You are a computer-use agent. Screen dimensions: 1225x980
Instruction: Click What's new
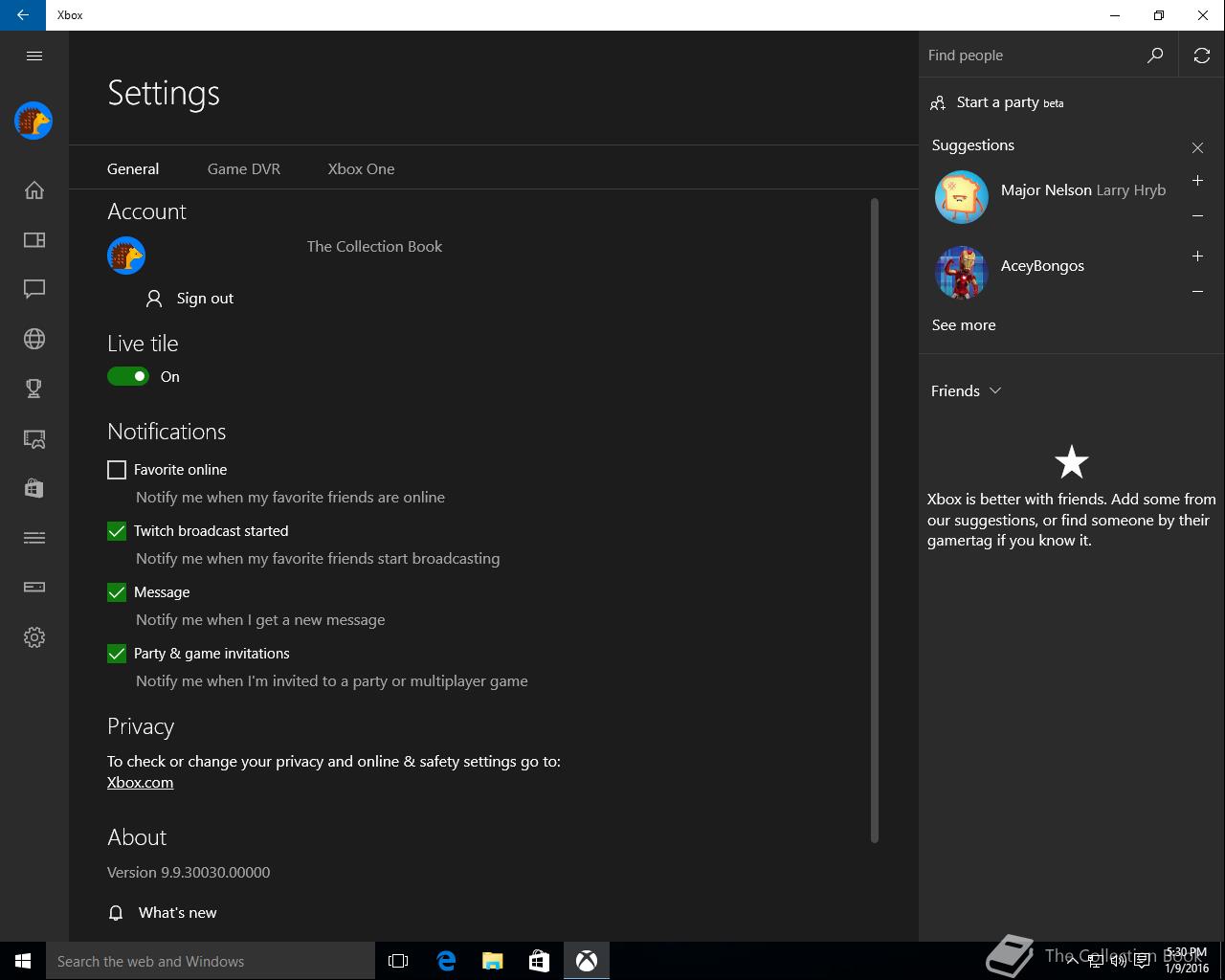pyautogui.click(x=178, y=913)
